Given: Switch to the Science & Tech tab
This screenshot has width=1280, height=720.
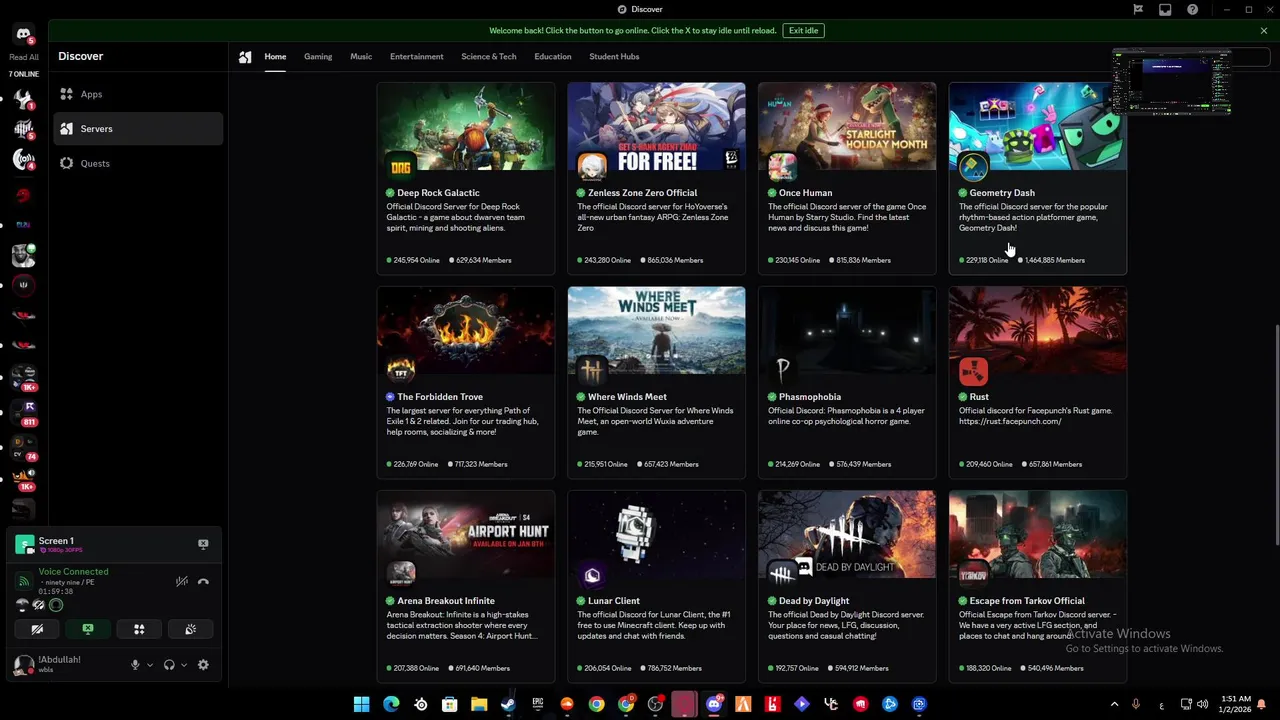Looking at the screenshot, I should 489,57.
